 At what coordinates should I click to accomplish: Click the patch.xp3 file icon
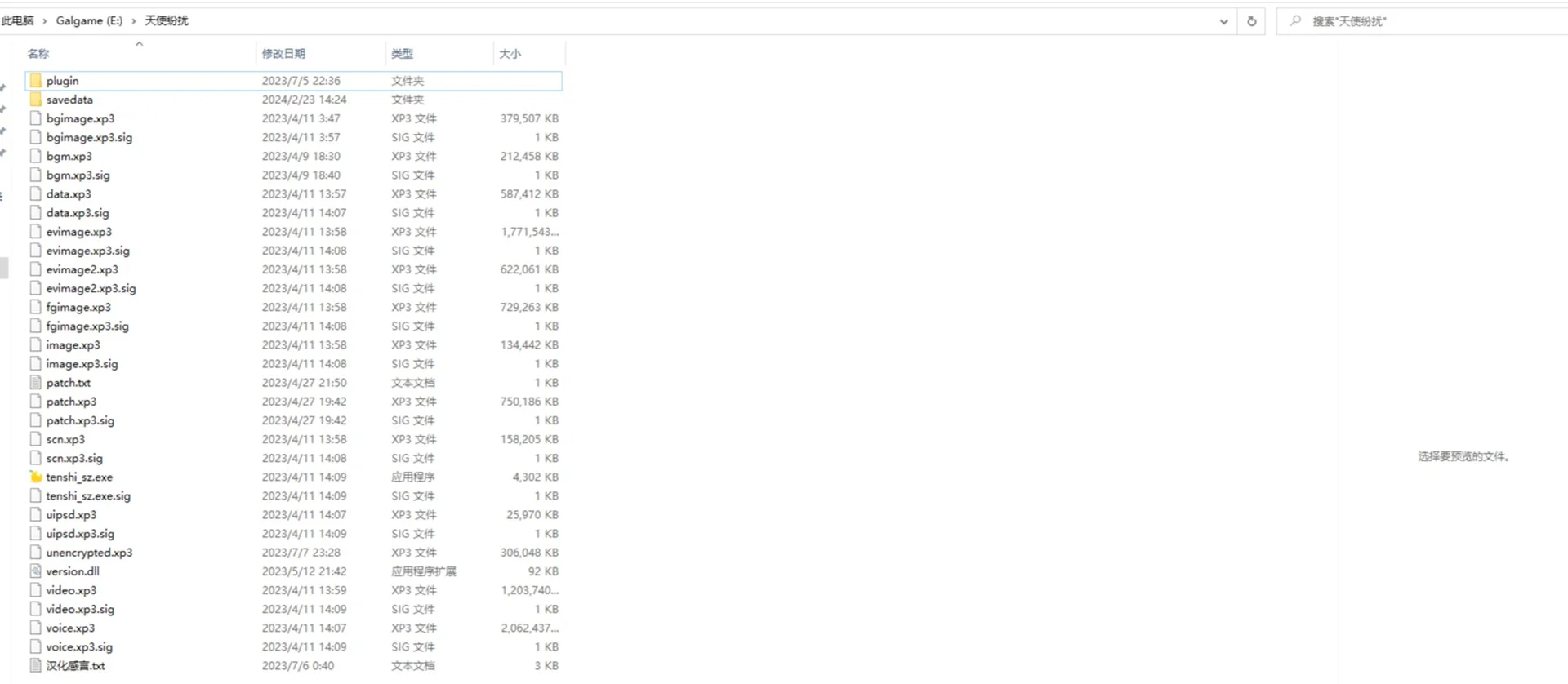click(35, 401)
